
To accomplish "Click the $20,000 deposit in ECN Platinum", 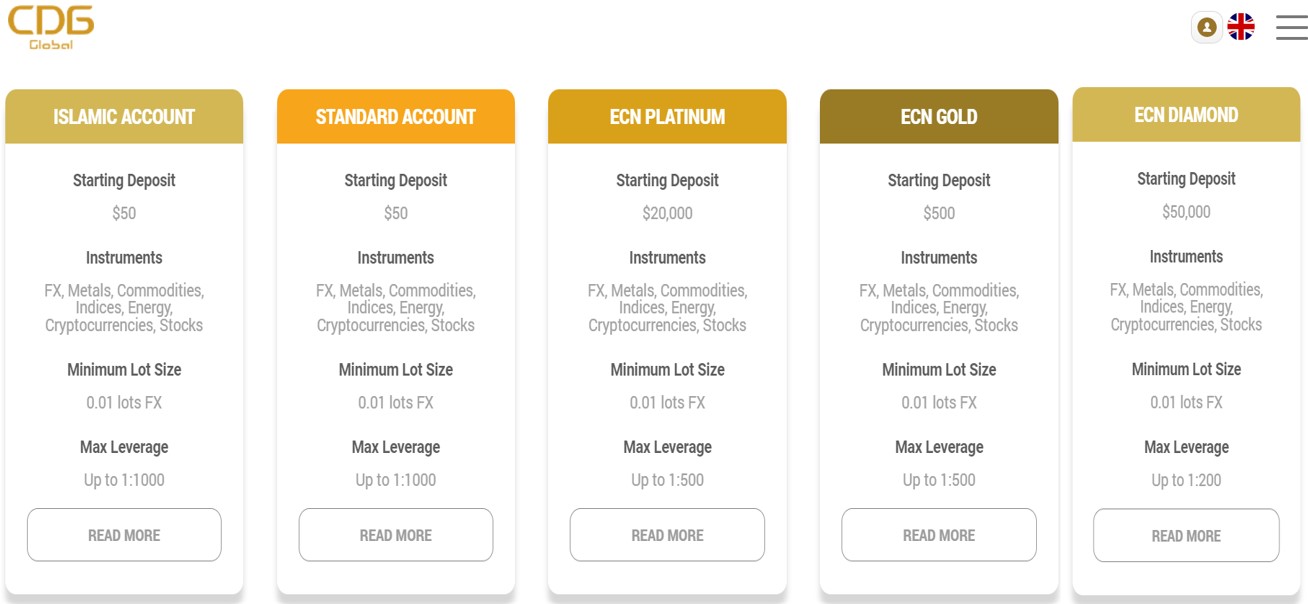I will pyautogui.click(x=667, y=213).
